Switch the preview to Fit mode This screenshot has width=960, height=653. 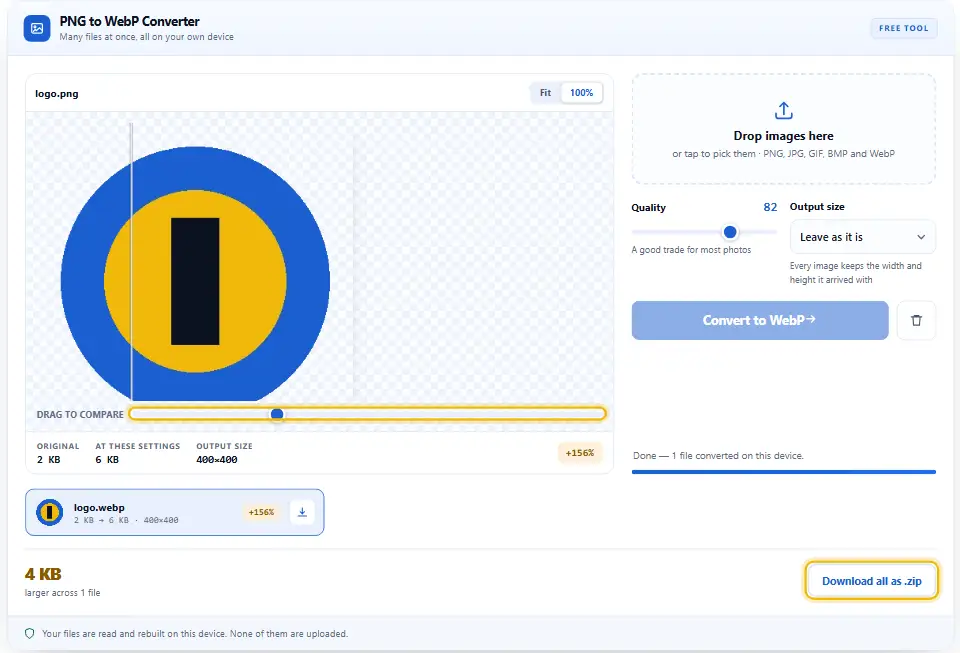tap(545, 93)
